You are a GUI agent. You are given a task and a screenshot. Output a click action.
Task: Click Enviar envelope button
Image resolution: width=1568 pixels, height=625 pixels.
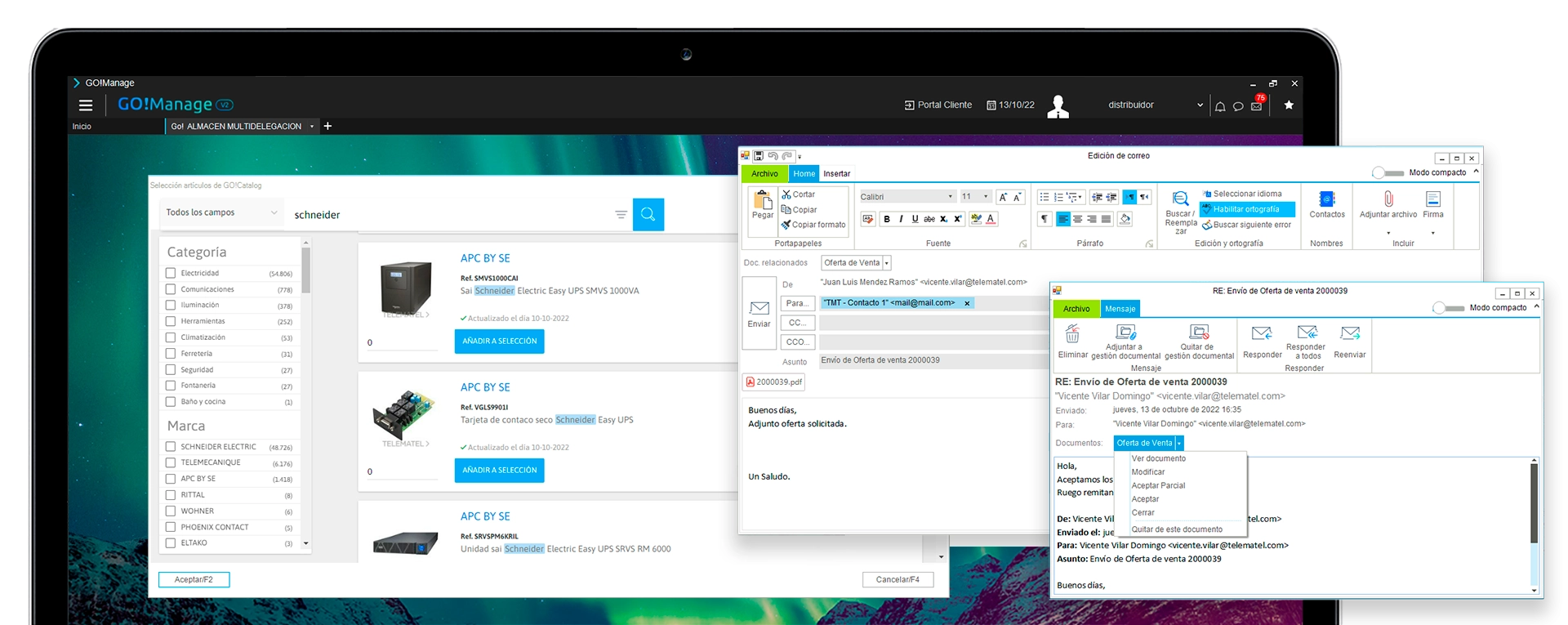pyautogui.click(x=759, y=314)
